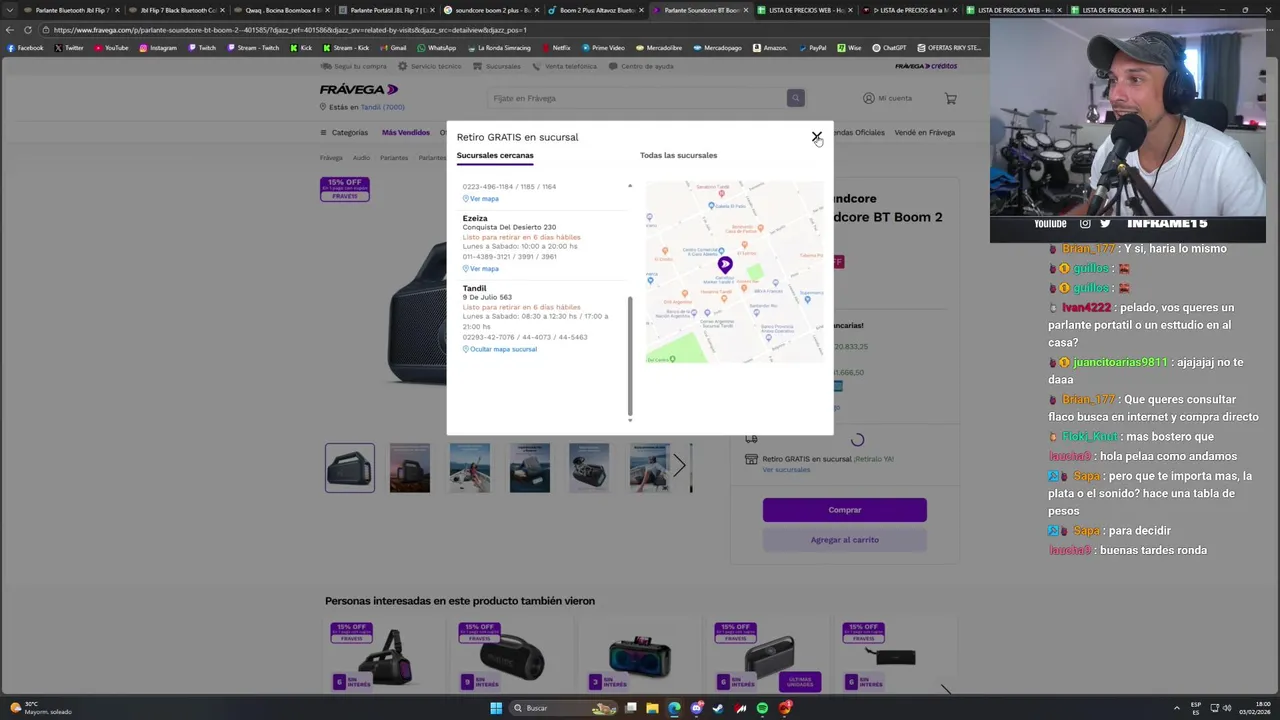This screenshot has height=720, width=1280.
Task: Select fourth product thumbnail image
Action: pos(530,468)
